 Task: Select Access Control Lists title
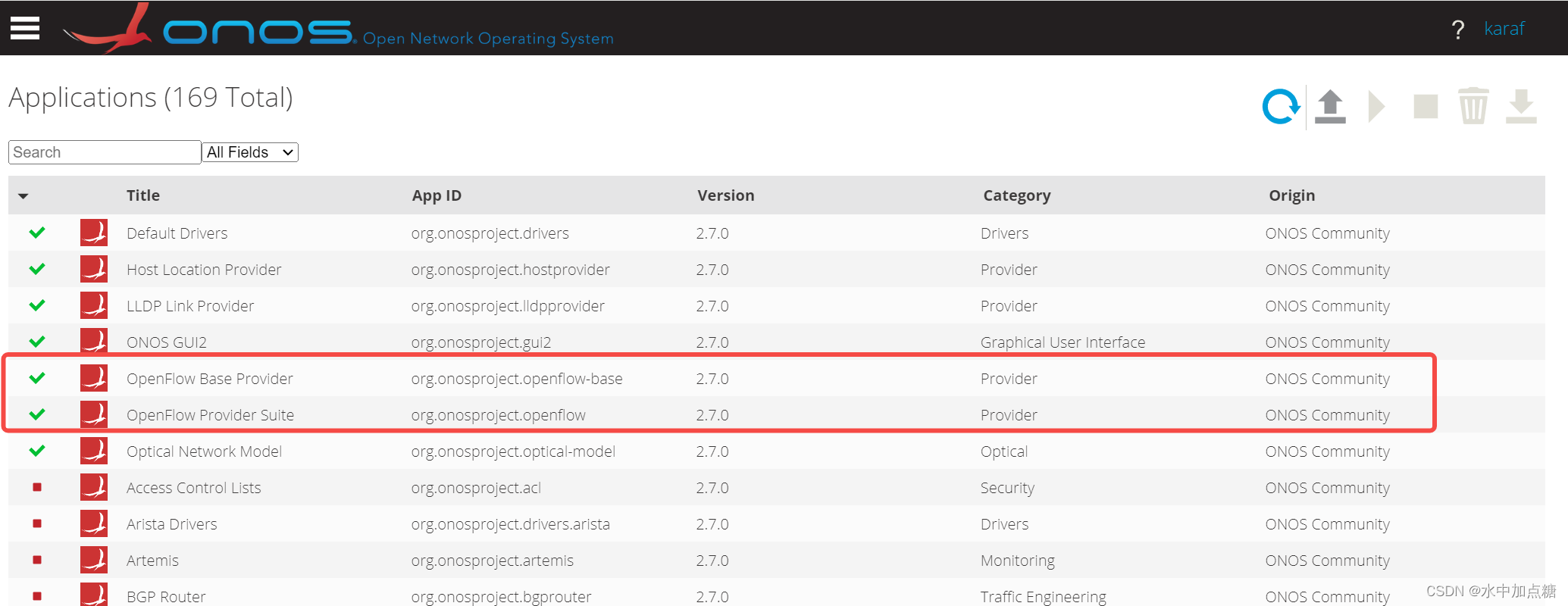pyautogui.click(x=194, y=488)
